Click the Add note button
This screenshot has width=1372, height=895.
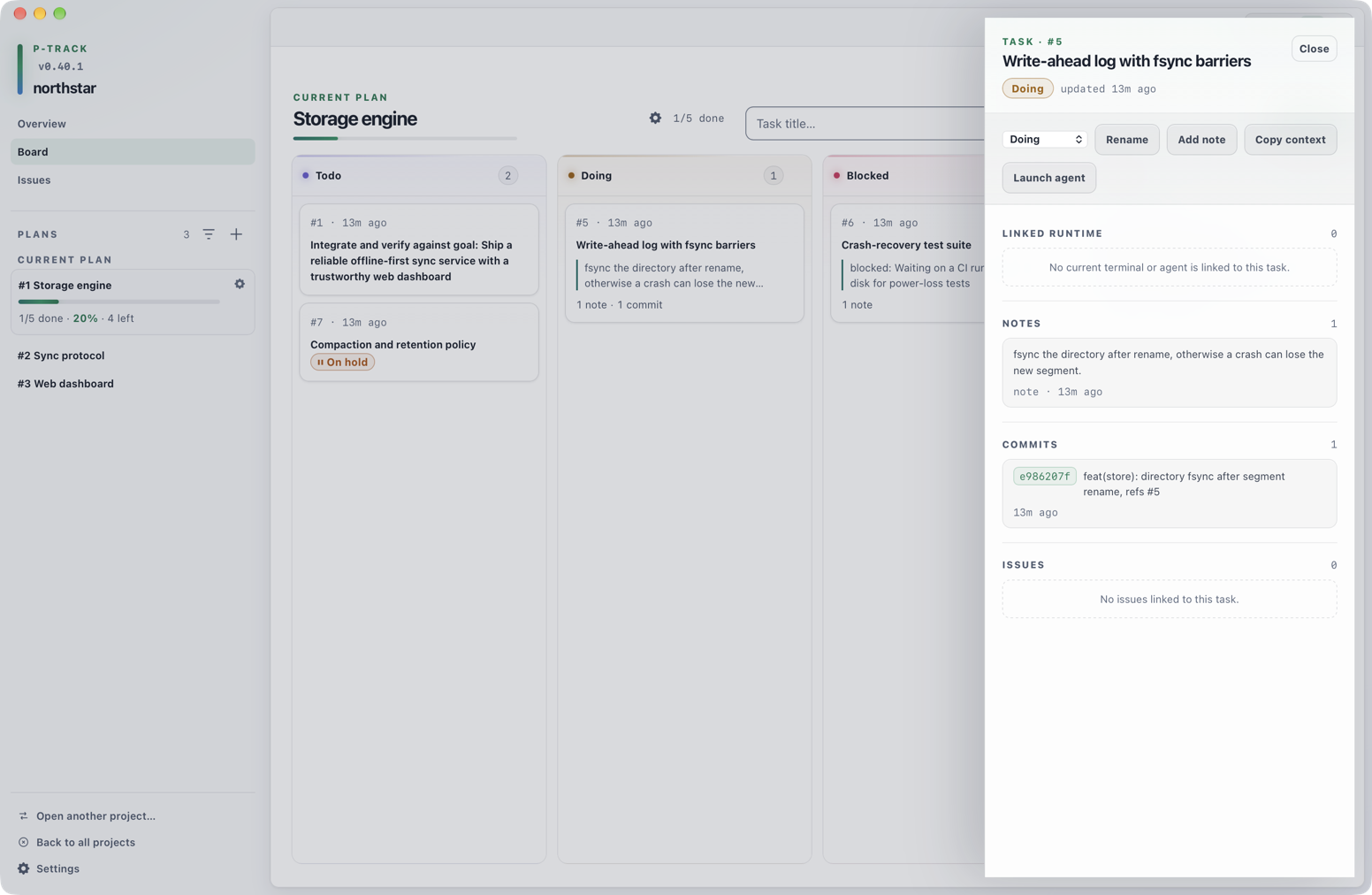pos(1201,139)
